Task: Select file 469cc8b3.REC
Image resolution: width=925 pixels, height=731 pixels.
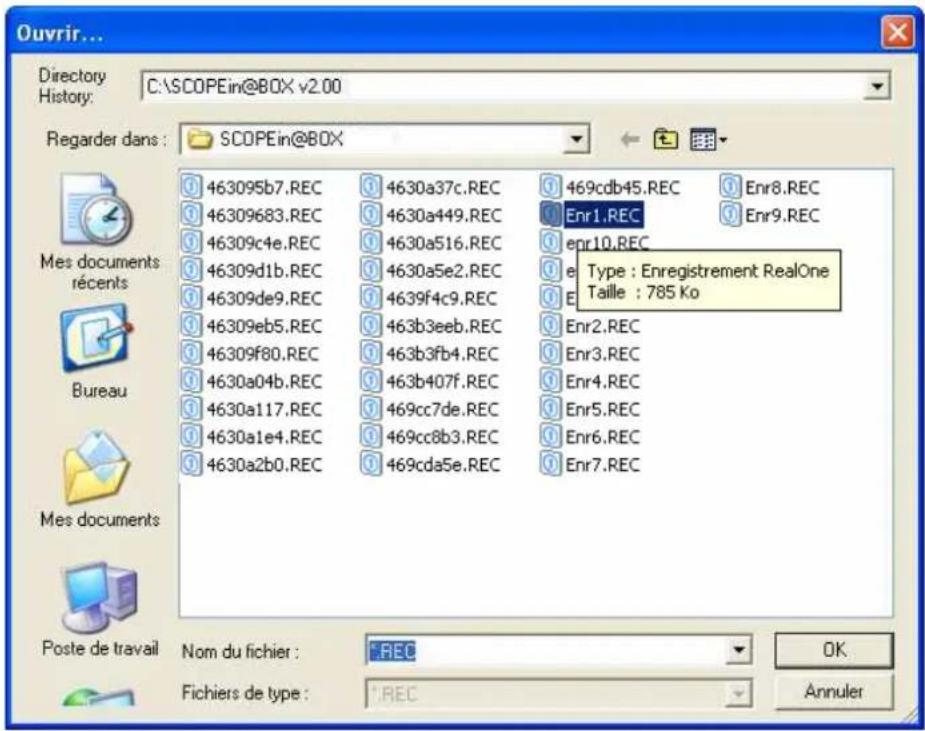Action: coord(431,437)
